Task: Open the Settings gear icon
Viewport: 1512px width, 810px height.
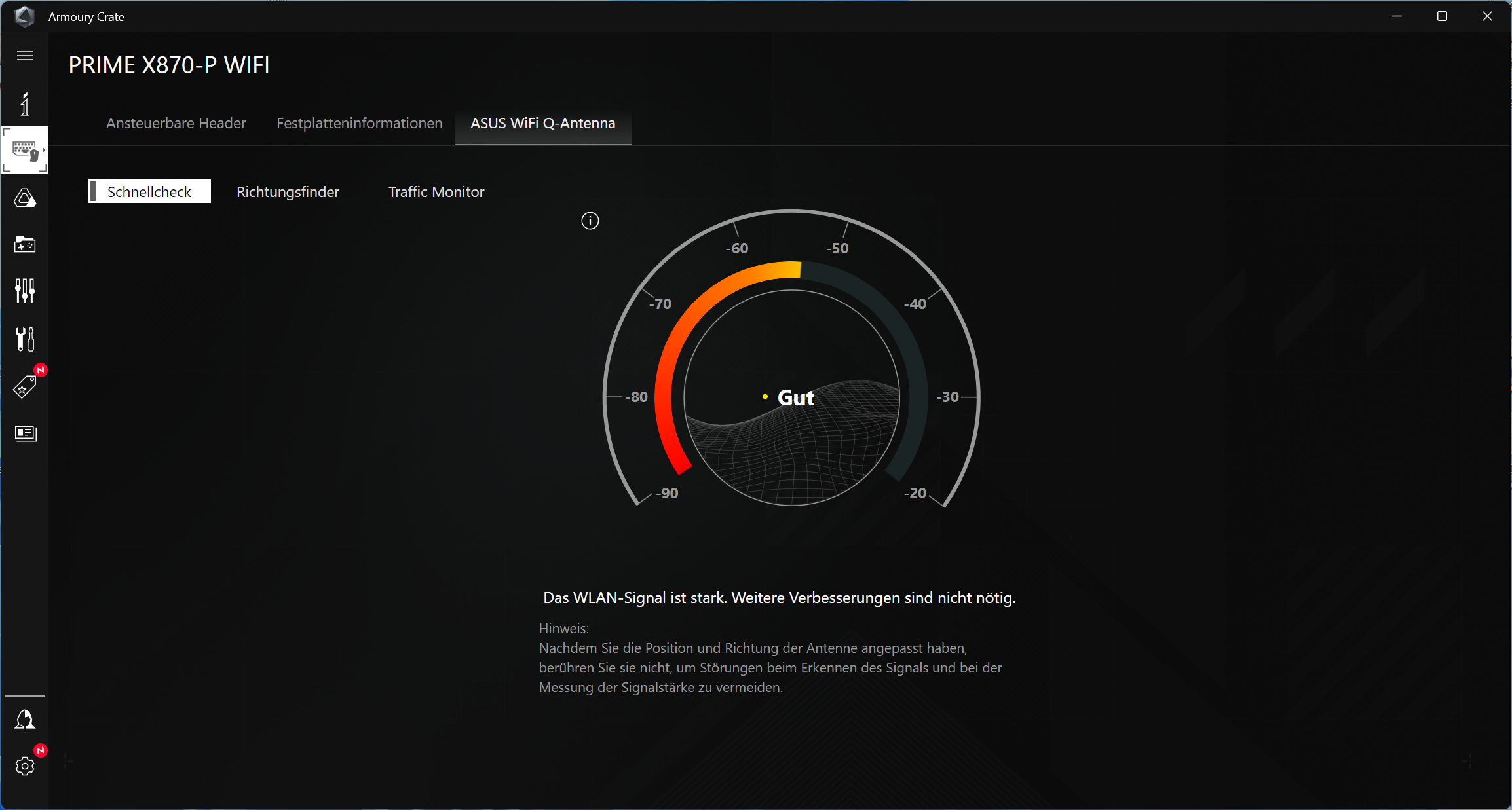Action: click(25, 765)
